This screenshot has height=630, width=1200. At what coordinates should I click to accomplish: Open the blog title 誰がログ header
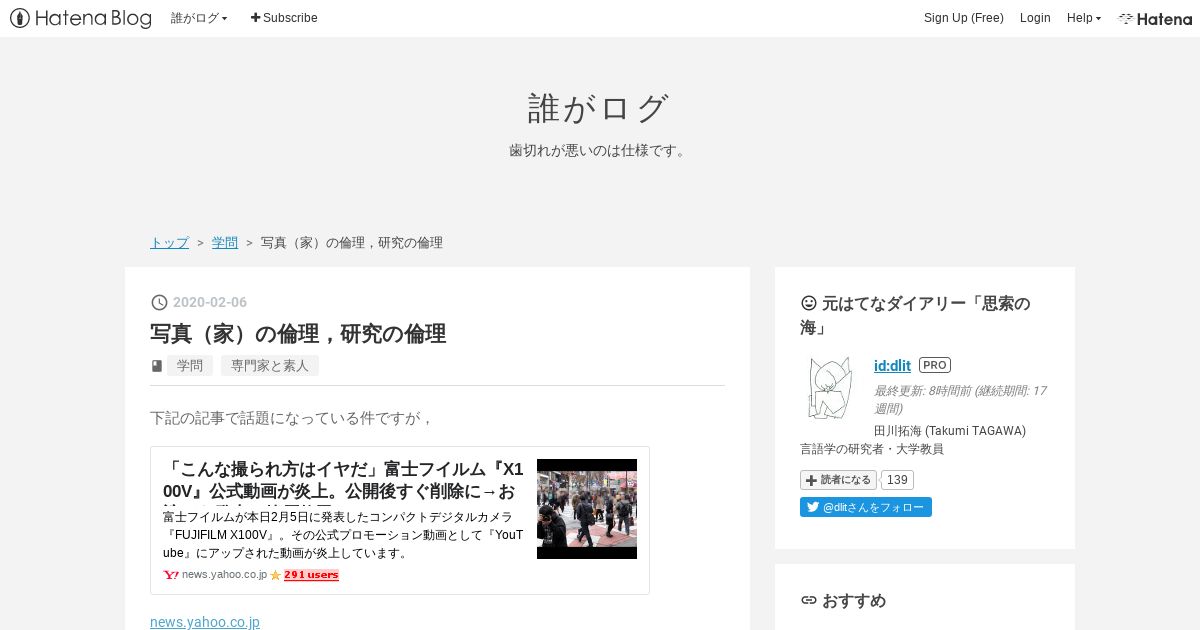pos(599,108)
